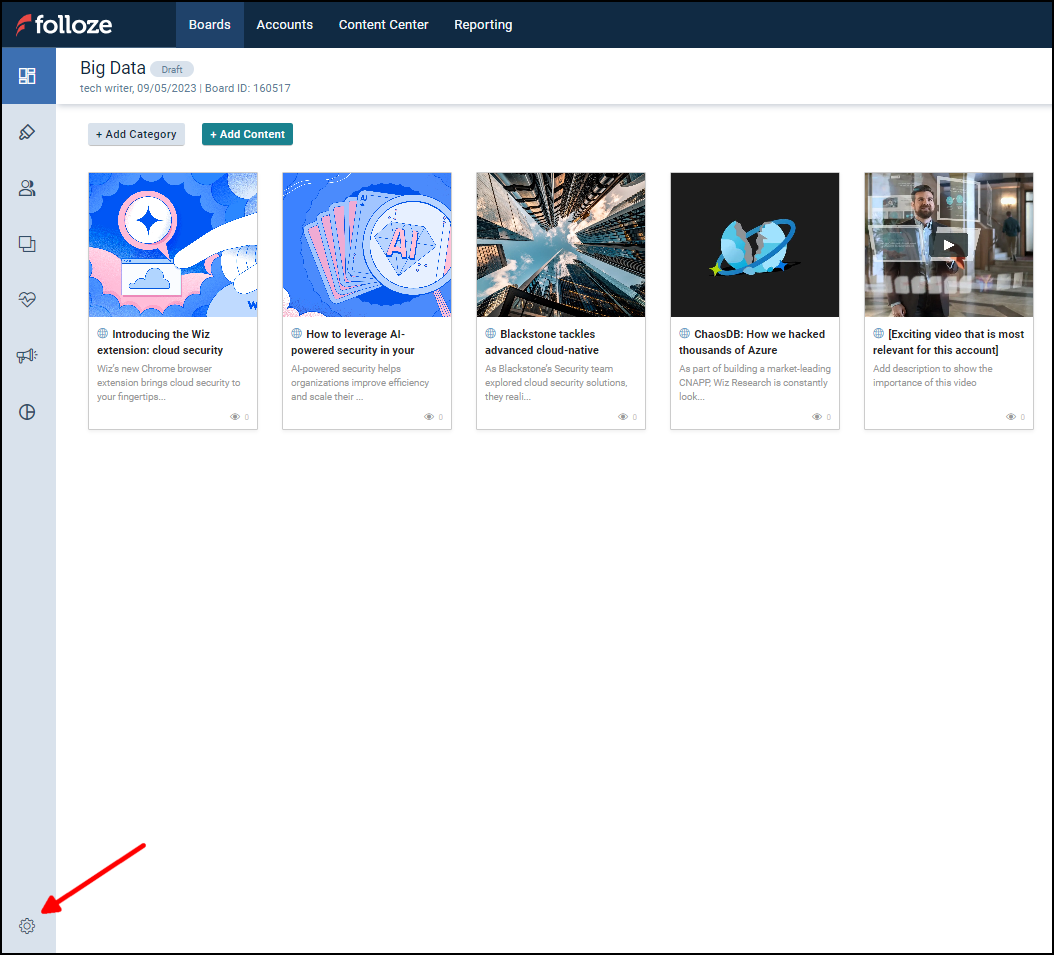Viewport: 1054px width, 955px height.
Task: Open the Reporting tab
Action: pos(483,25)
